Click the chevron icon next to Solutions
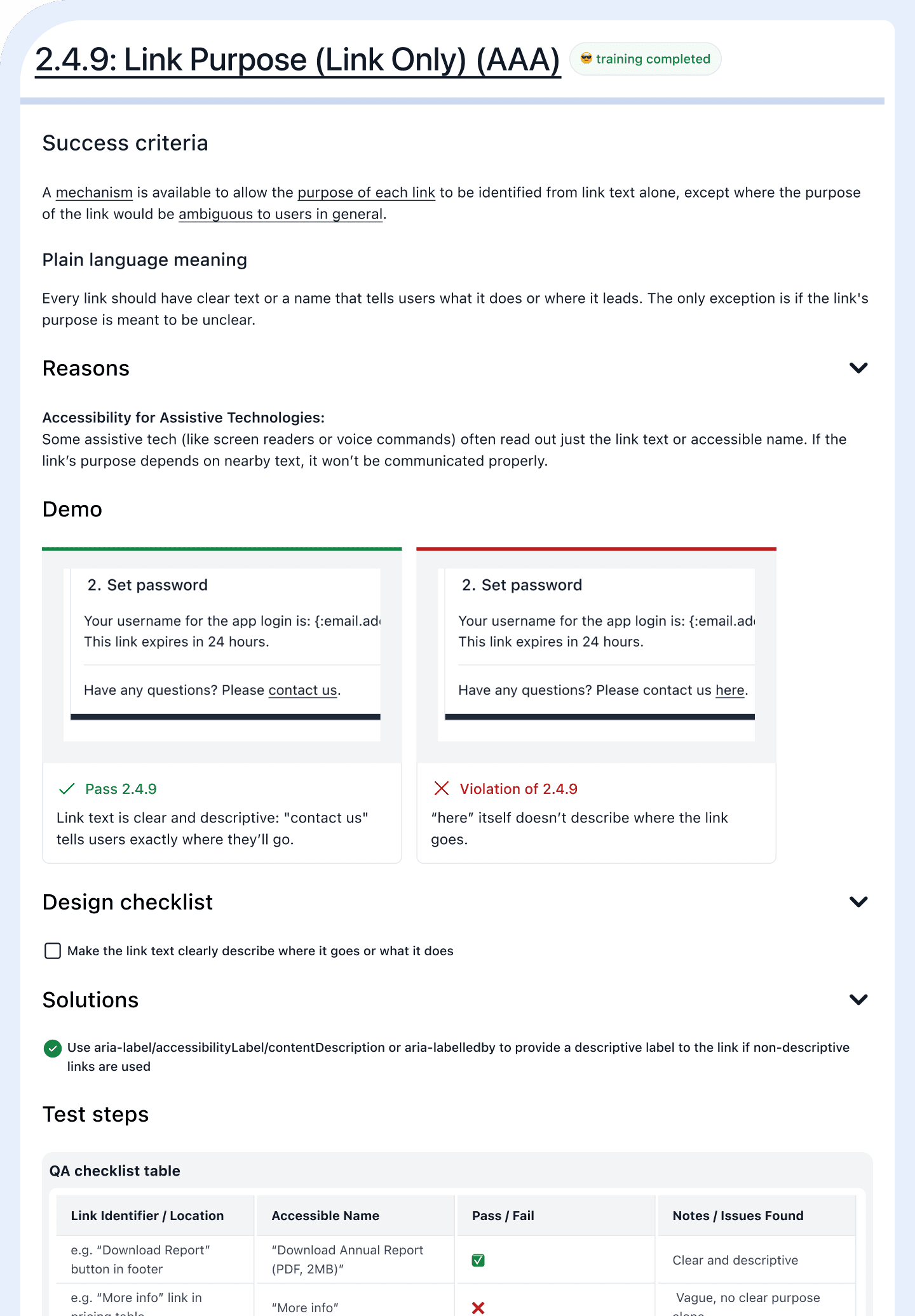The width and height of the screenshot is (915, 1316). coord(858,999)
